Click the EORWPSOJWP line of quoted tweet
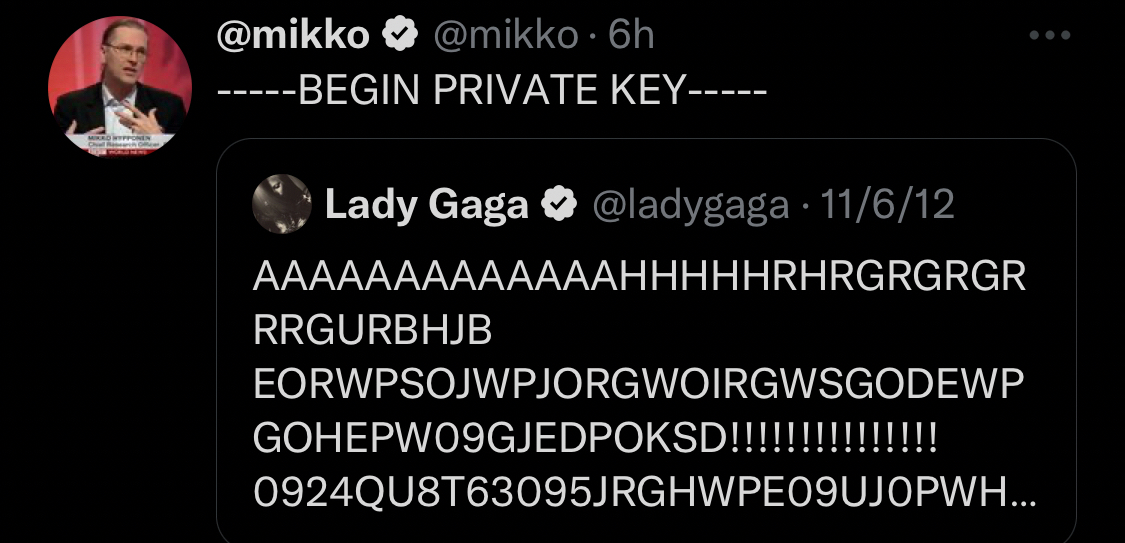 pyautogui.click(x=640, y=385)
